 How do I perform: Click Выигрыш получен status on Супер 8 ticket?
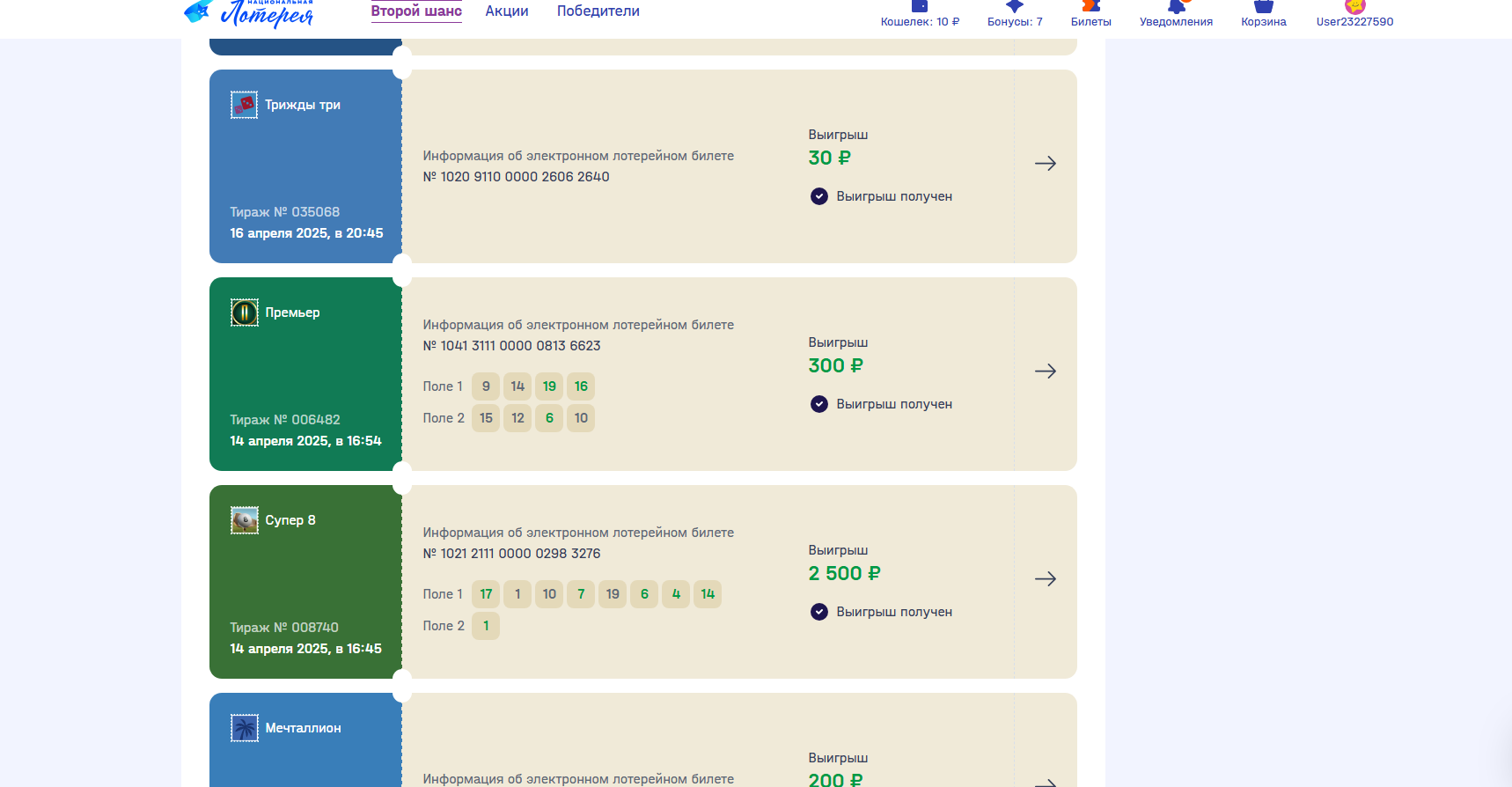point(894,612)
